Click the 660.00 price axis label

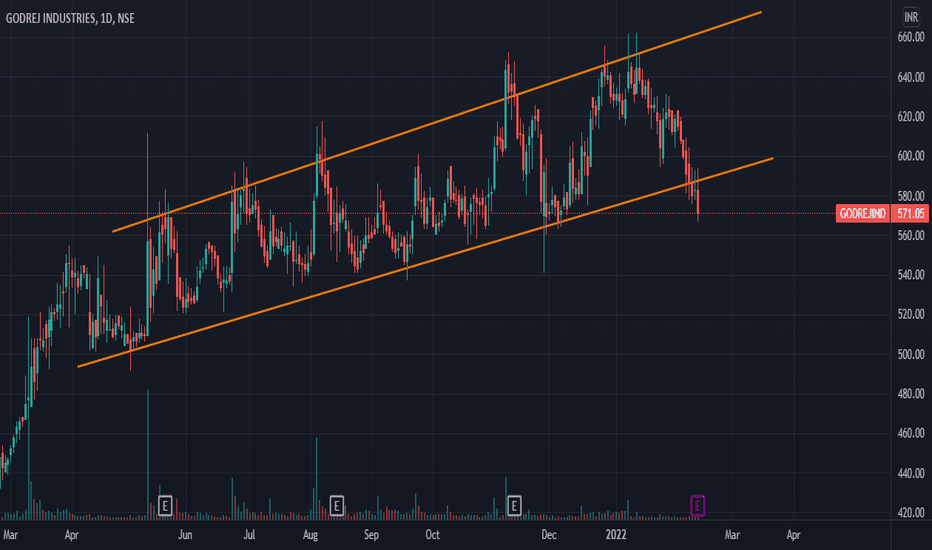click(x=911, y=37)
